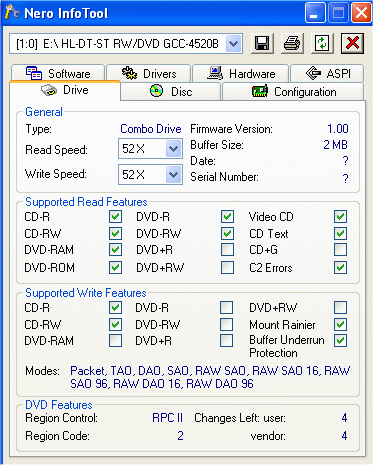Toggle DVD-RAM checkbox in Read Features
Screen dimensions: 373x465
point(115,249)
